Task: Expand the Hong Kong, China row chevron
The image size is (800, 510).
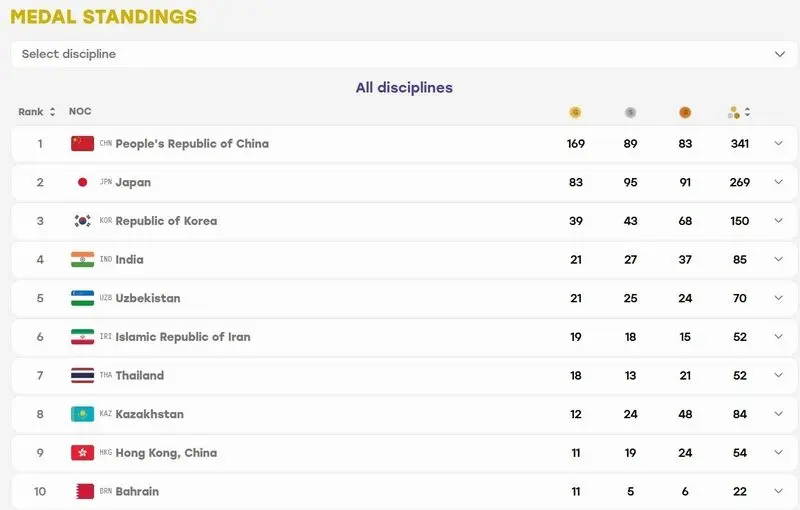Action: pyautogui.click(x=779, y=452)
